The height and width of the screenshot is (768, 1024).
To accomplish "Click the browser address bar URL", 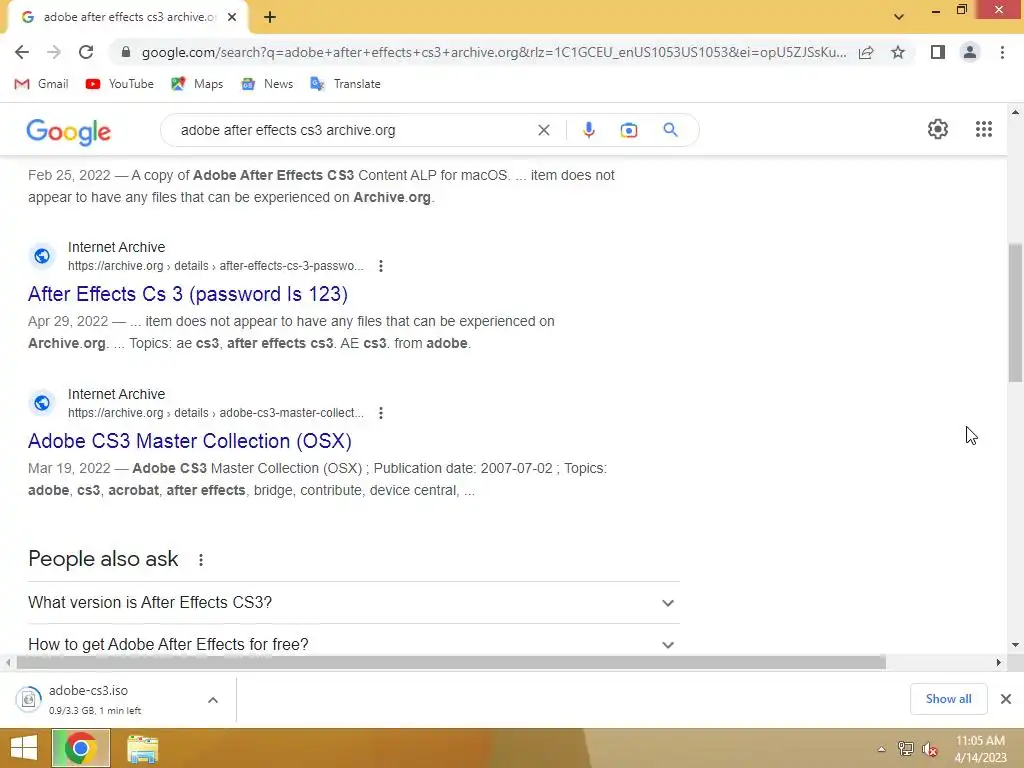I will point(494,52).
